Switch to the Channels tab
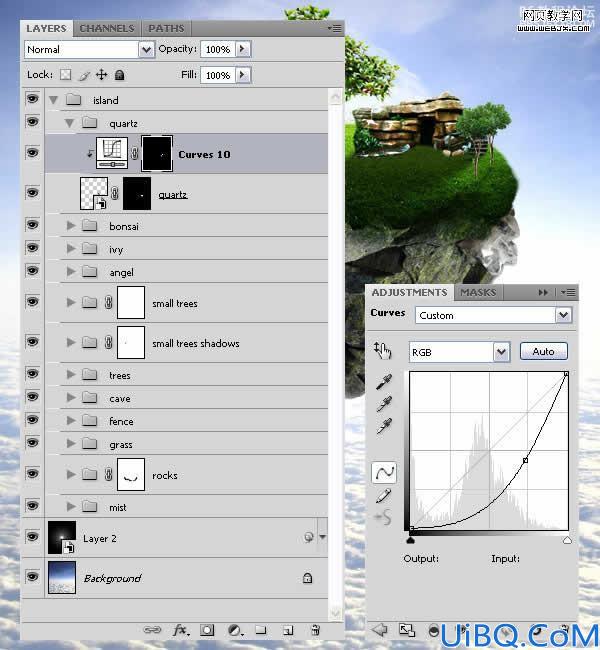This screenshot has width=600, height=650. pyautogui.click(x=107, y=28)
